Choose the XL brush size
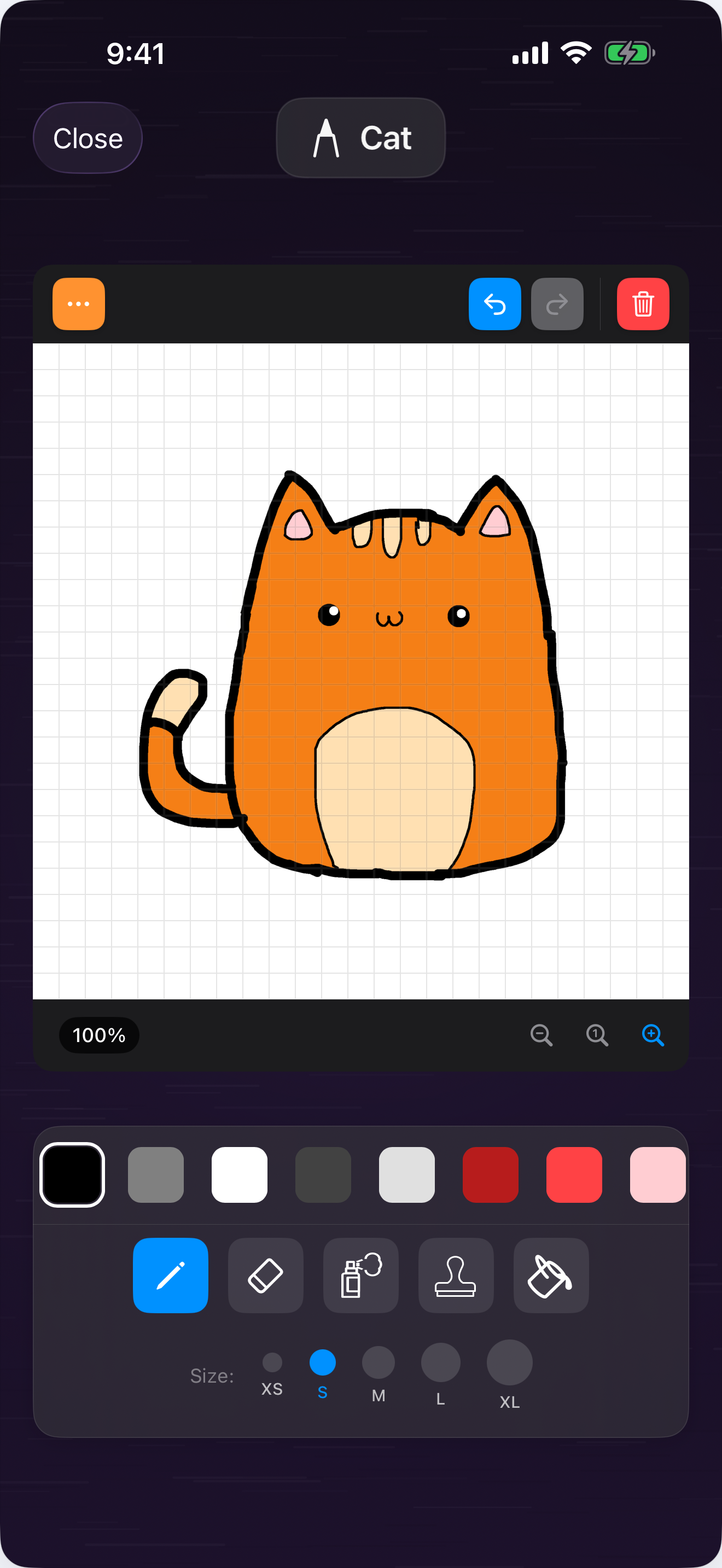 tap(510, 1374)
